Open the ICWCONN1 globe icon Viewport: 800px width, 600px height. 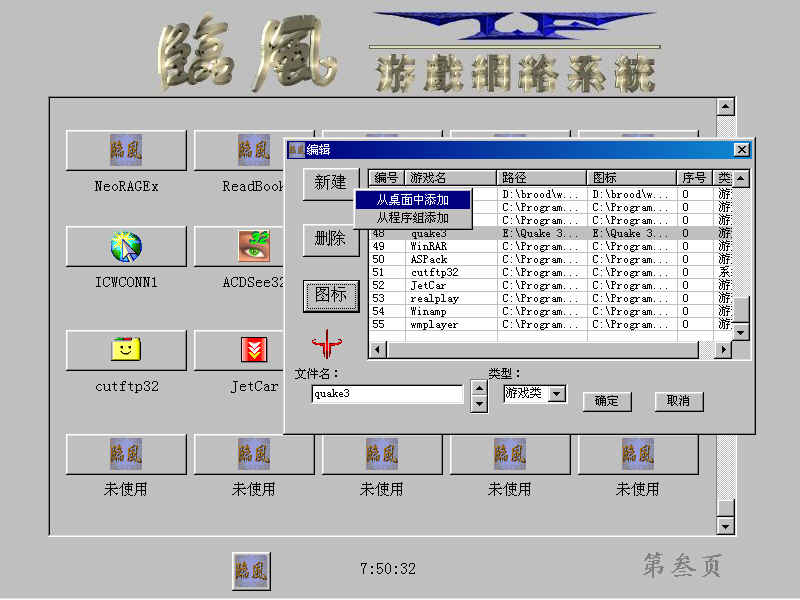(x=126, y=246)
